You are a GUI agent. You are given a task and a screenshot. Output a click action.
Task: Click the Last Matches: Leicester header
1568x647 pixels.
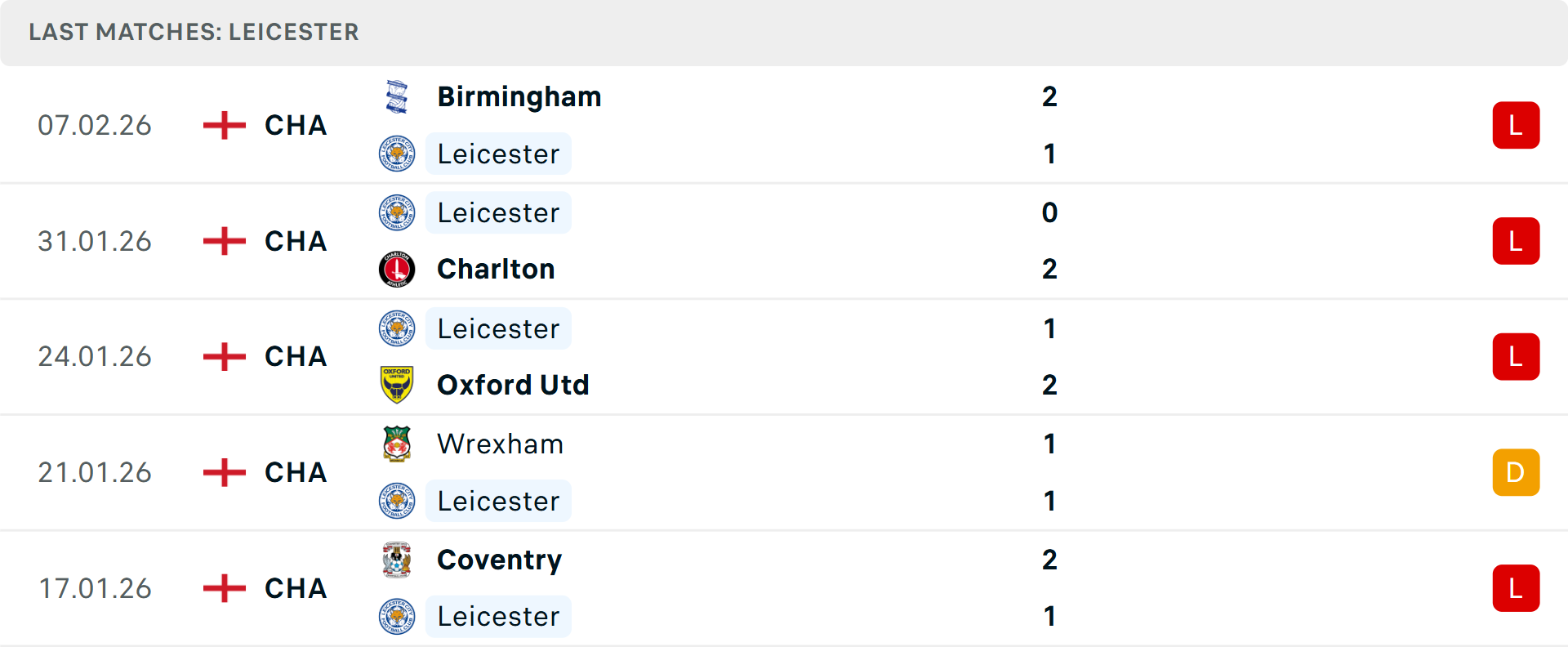pos(194,33)
